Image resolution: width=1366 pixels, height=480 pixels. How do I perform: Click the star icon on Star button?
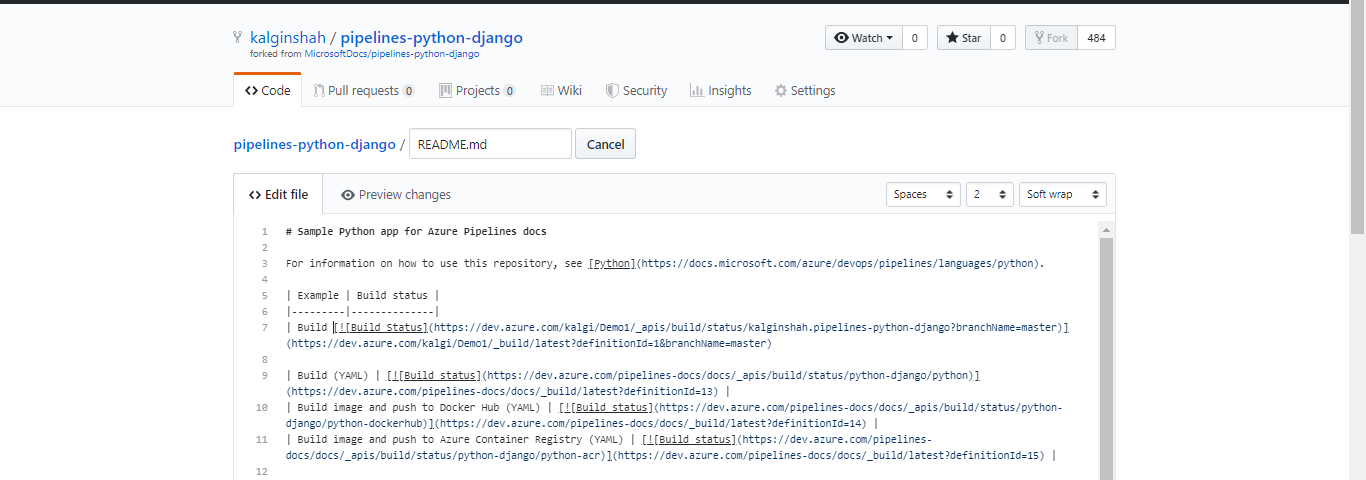click(x=951, y=38)
